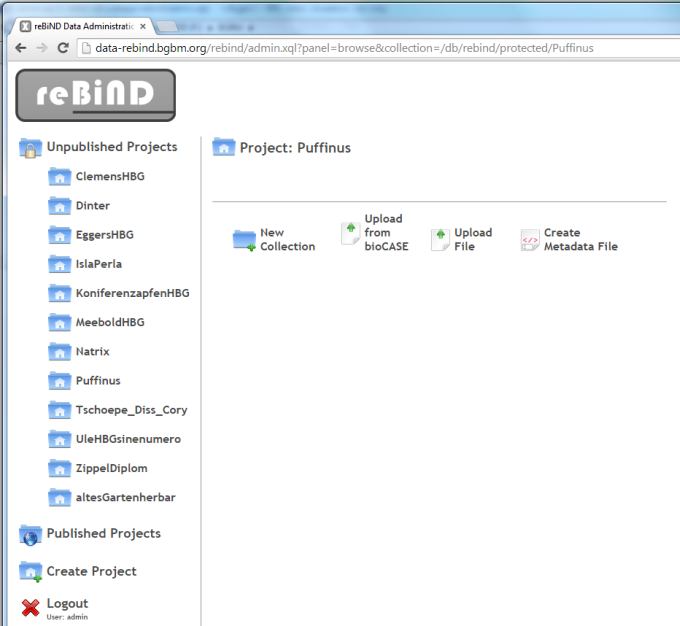680x626 pixels.
Task: Choose Create Metadata File
Action: 581,239
